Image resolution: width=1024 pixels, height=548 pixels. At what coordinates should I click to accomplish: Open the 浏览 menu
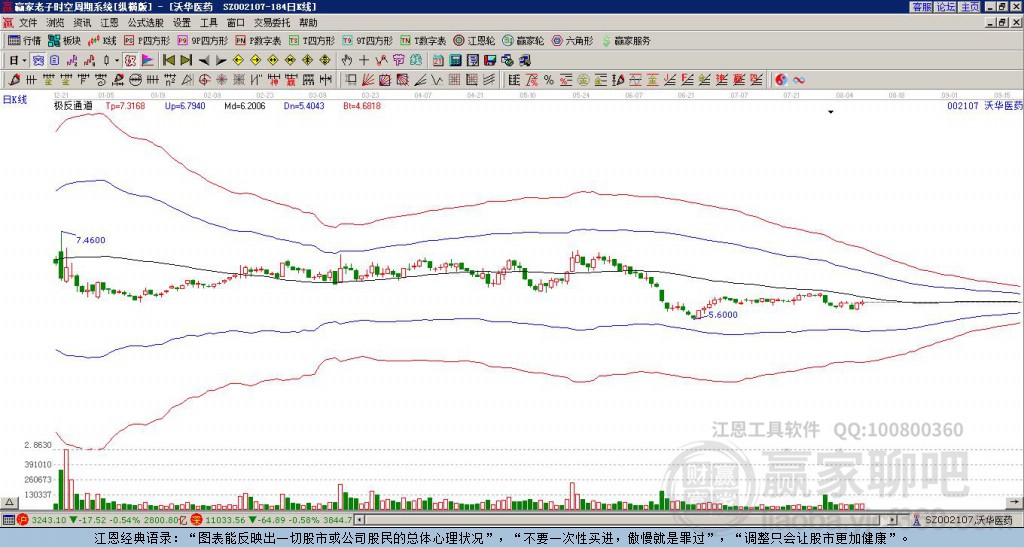pyautogui.click(x=56, y=23)
